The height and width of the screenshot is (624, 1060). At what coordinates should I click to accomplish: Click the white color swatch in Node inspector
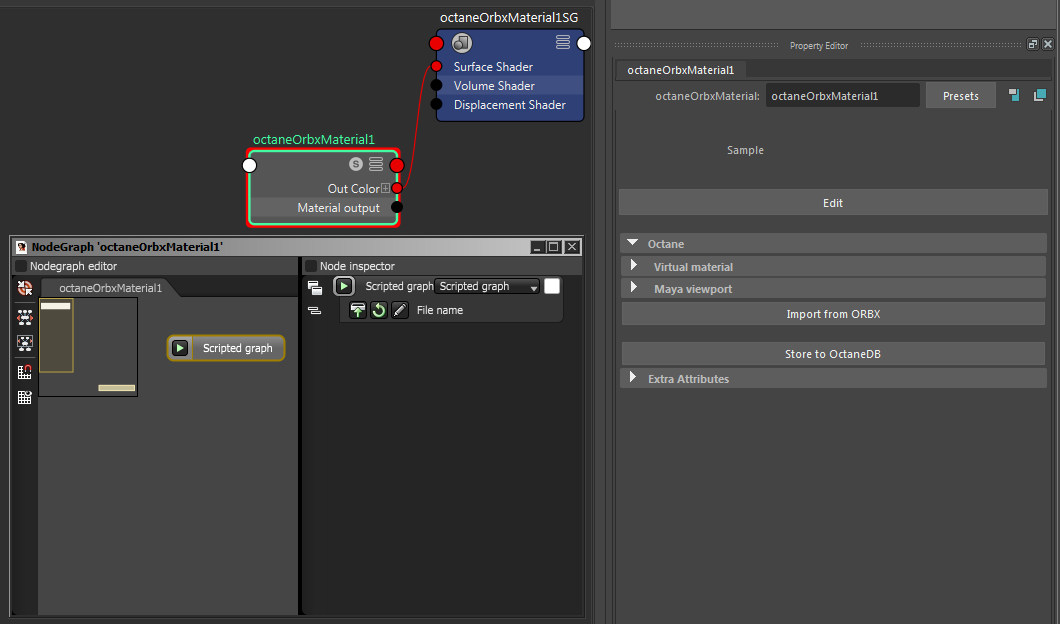click(x=552, y=286)
